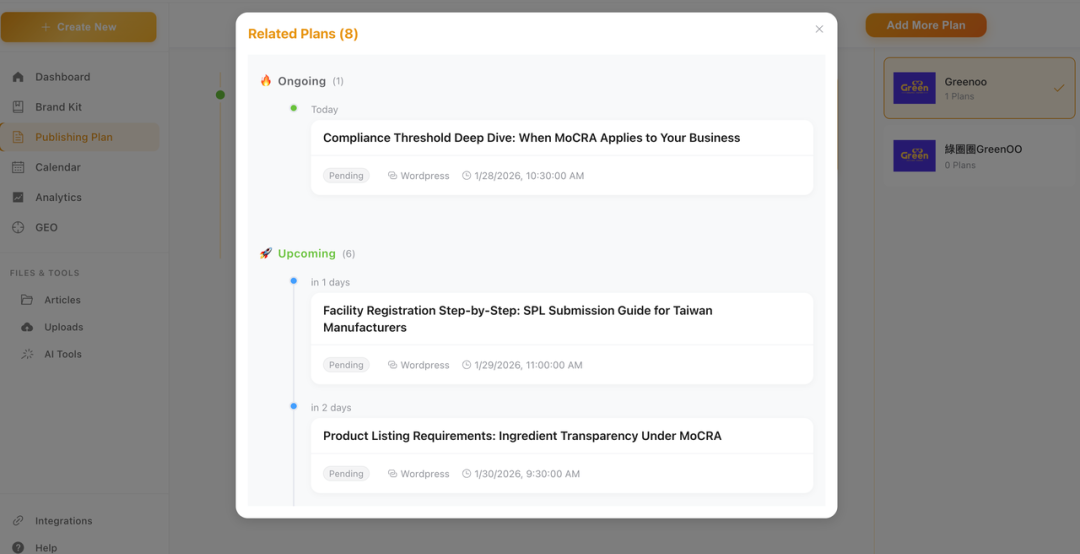Open Integrations in the sidebar
1080x554 pixels.
(63, 521)
